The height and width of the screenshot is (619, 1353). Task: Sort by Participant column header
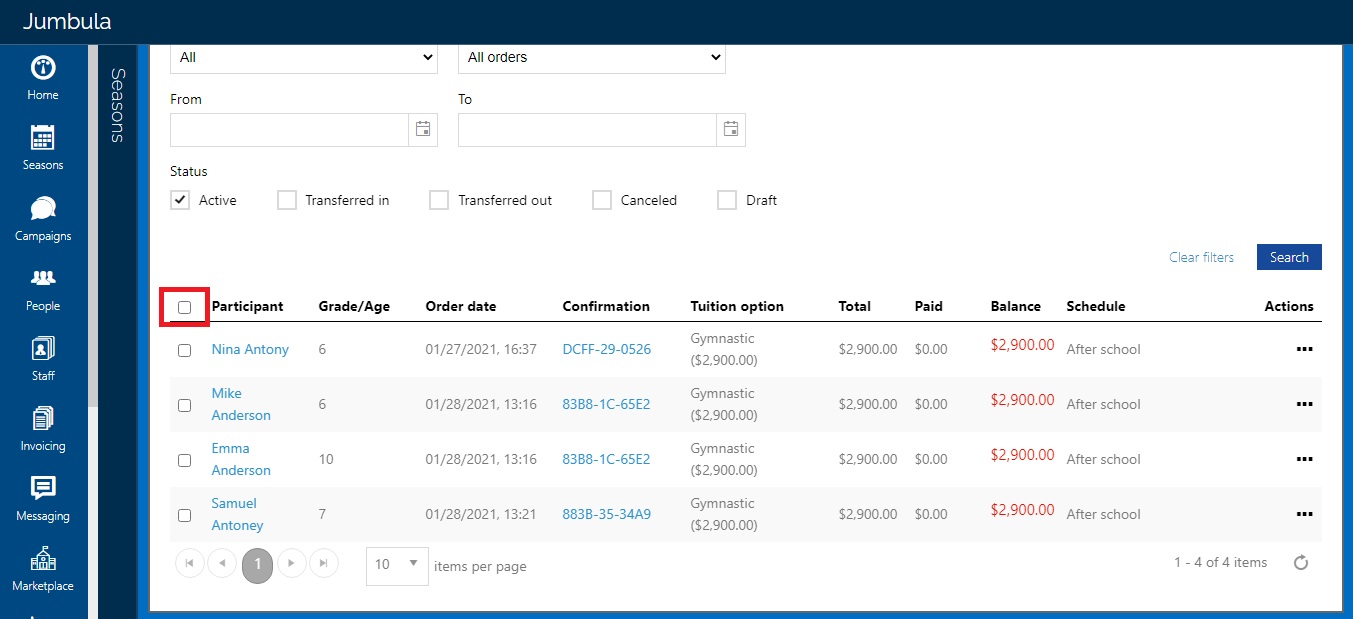[x=247, y=306]
